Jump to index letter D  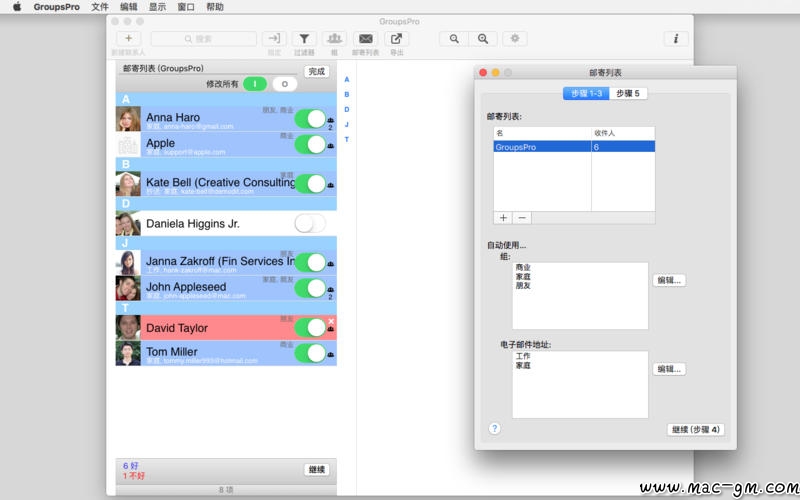346,109
